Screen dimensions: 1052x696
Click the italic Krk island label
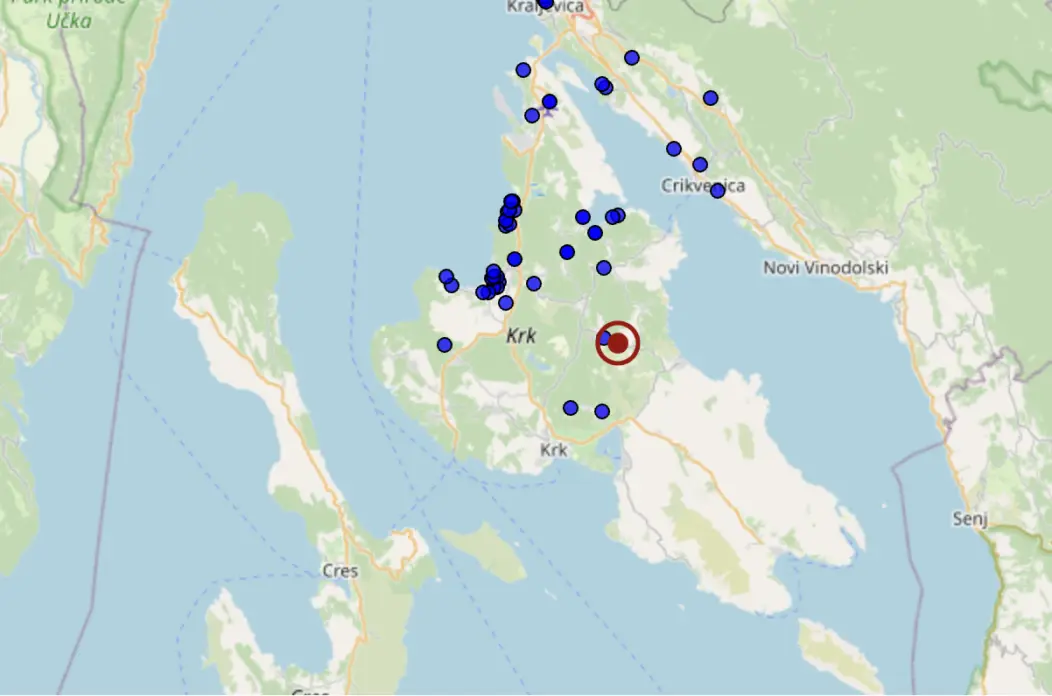click(521, 337)
